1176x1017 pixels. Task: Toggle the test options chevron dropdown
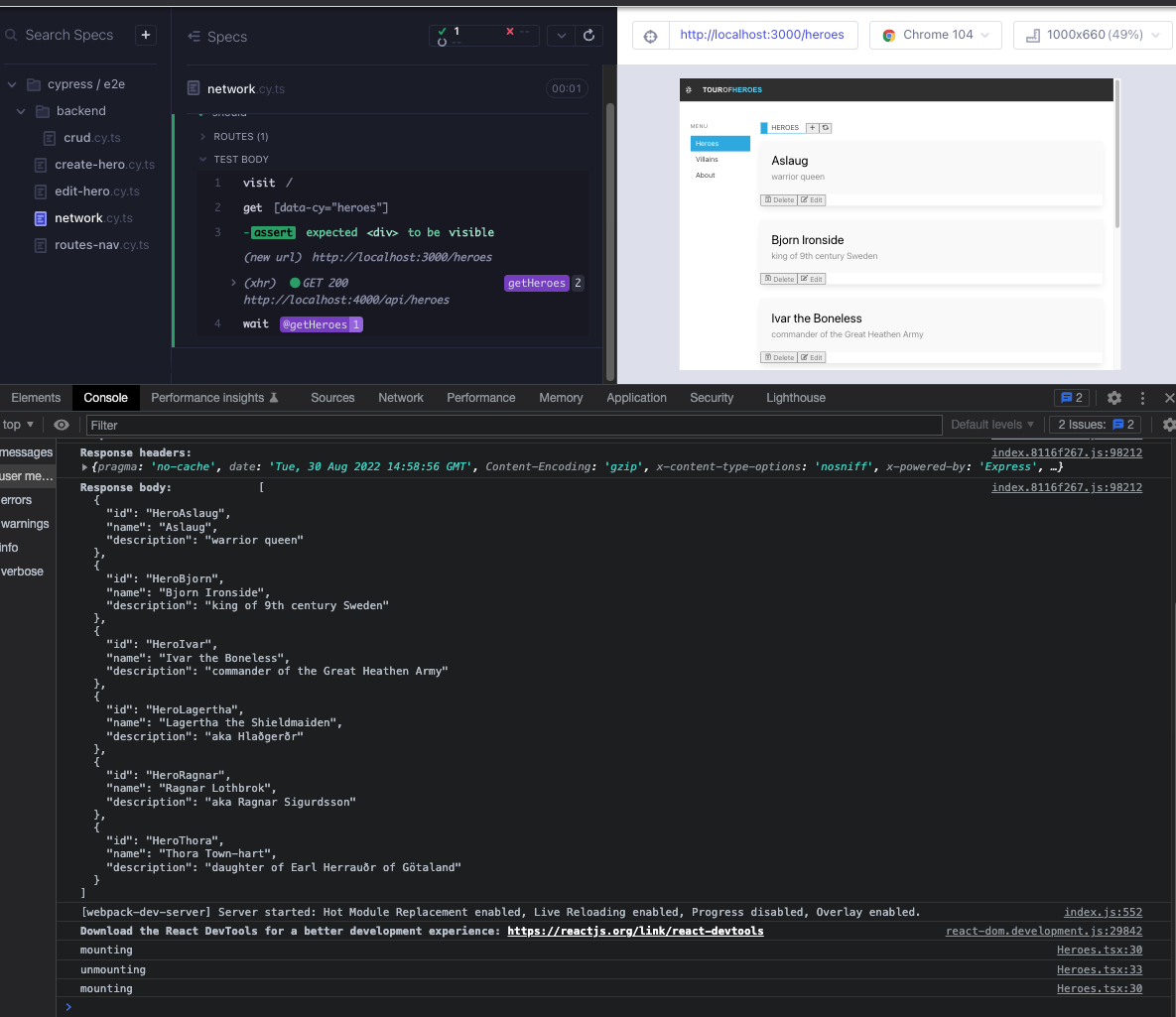(x=561, y=36)
